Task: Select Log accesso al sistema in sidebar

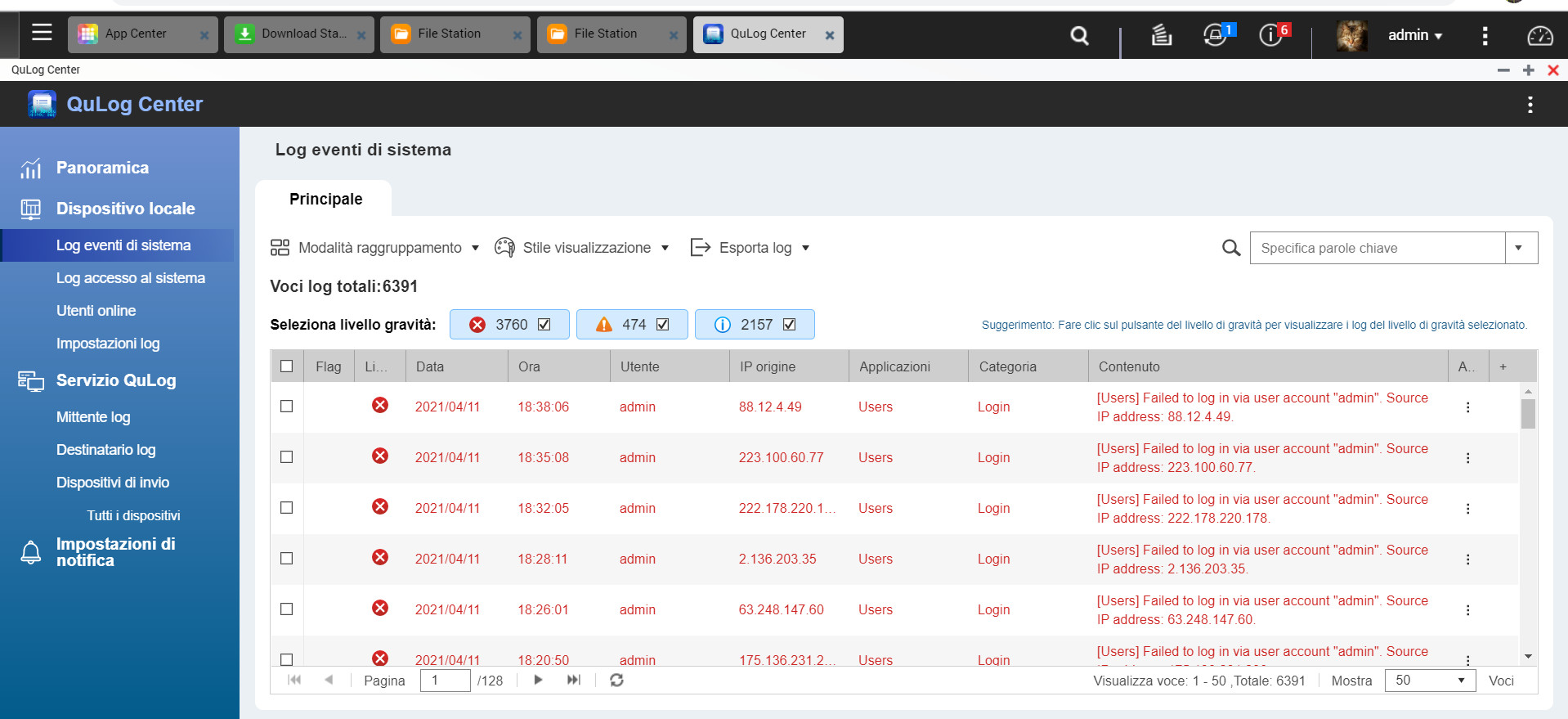Action: [130, 278]
